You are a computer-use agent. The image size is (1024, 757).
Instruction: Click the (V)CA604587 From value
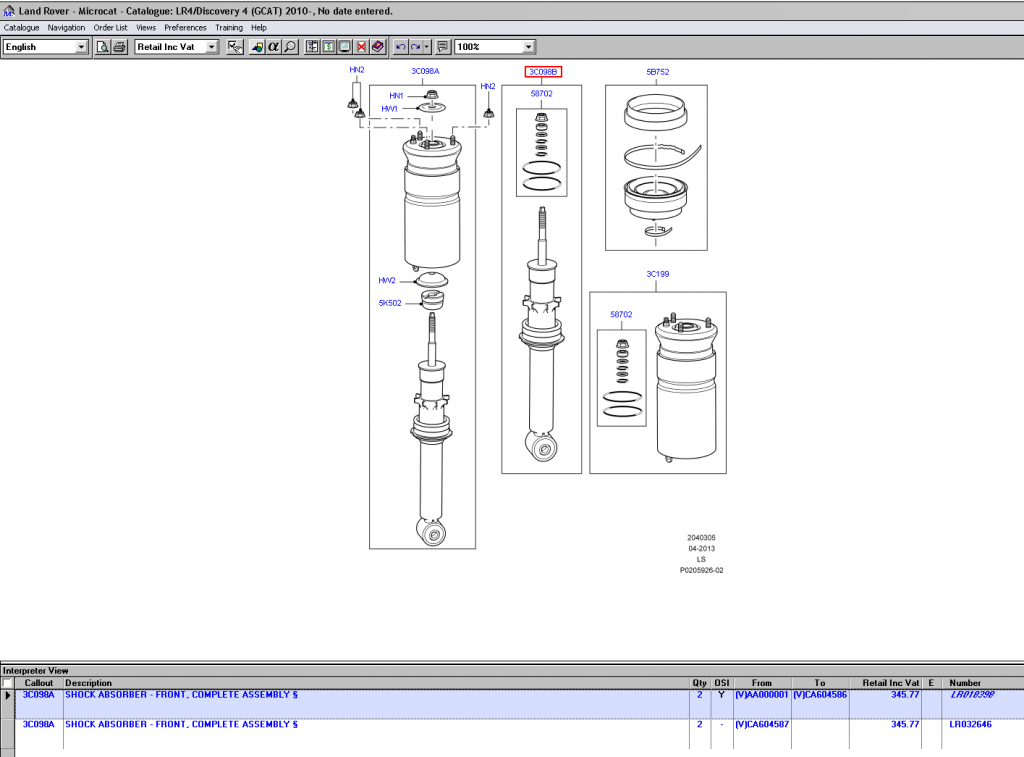coord(761,724)
